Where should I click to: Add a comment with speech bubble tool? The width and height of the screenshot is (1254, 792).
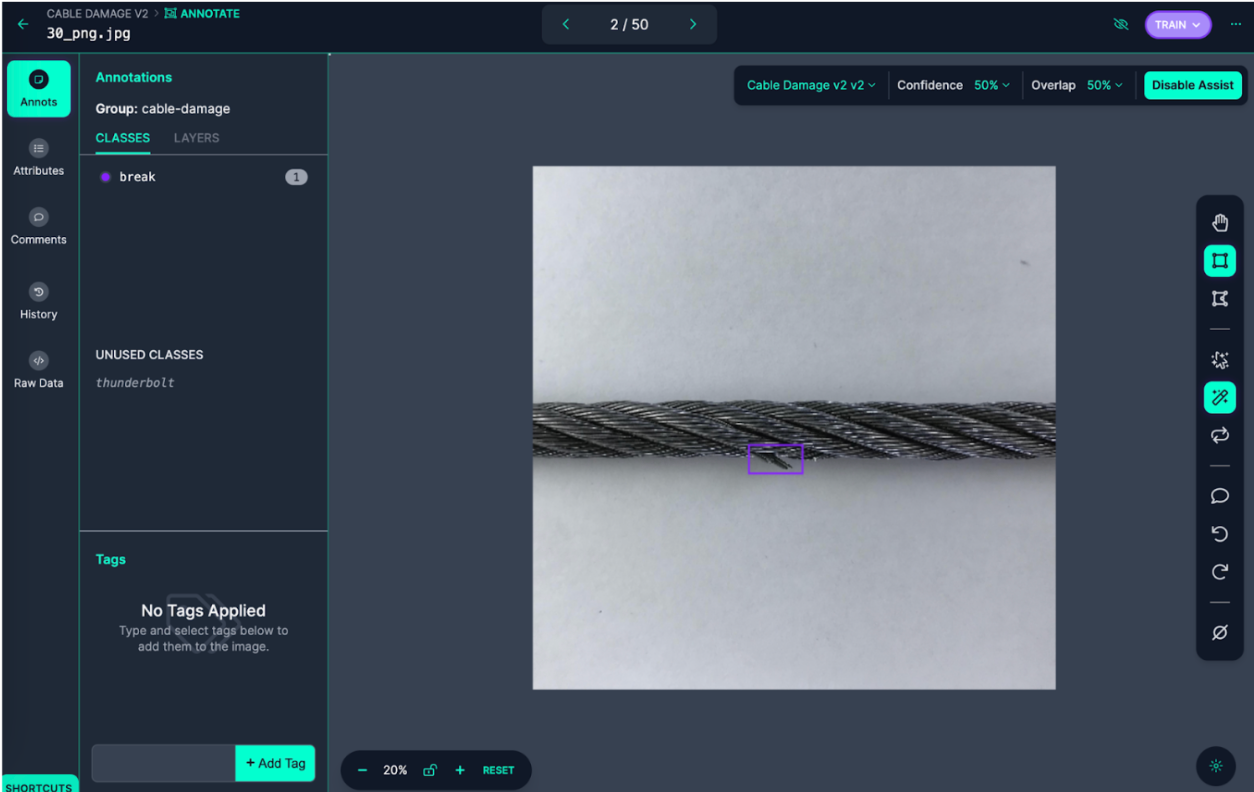coord(1219,496)
